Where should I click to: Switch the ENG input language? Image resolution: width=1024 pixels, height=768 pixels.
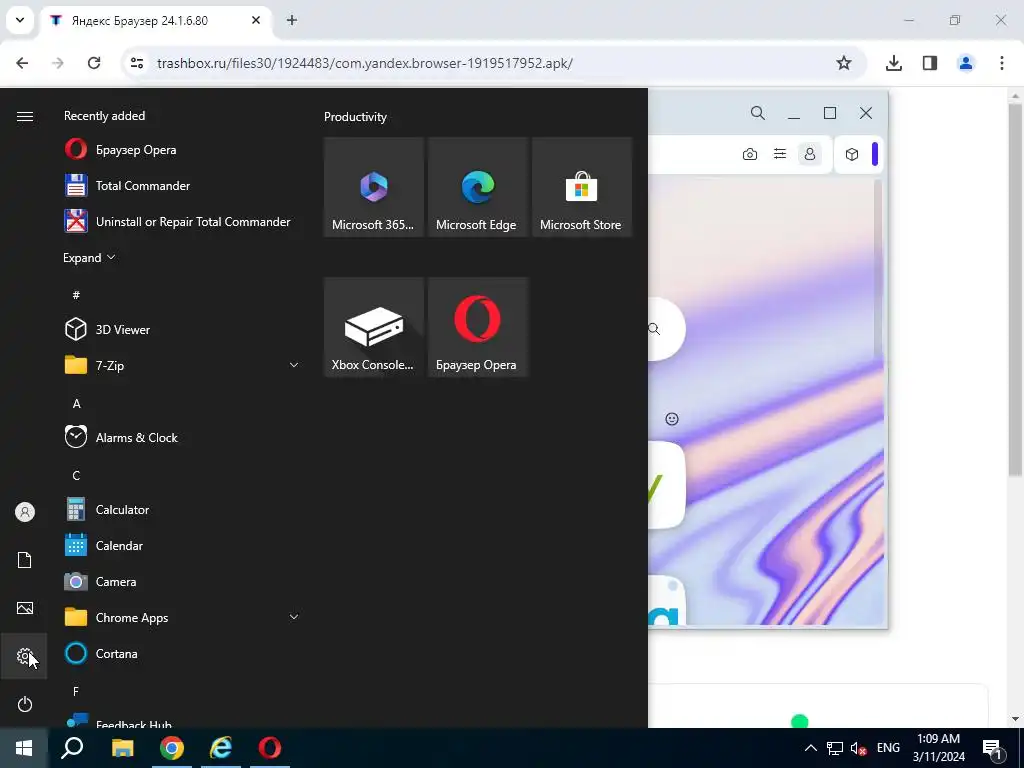tap(888, 748)
